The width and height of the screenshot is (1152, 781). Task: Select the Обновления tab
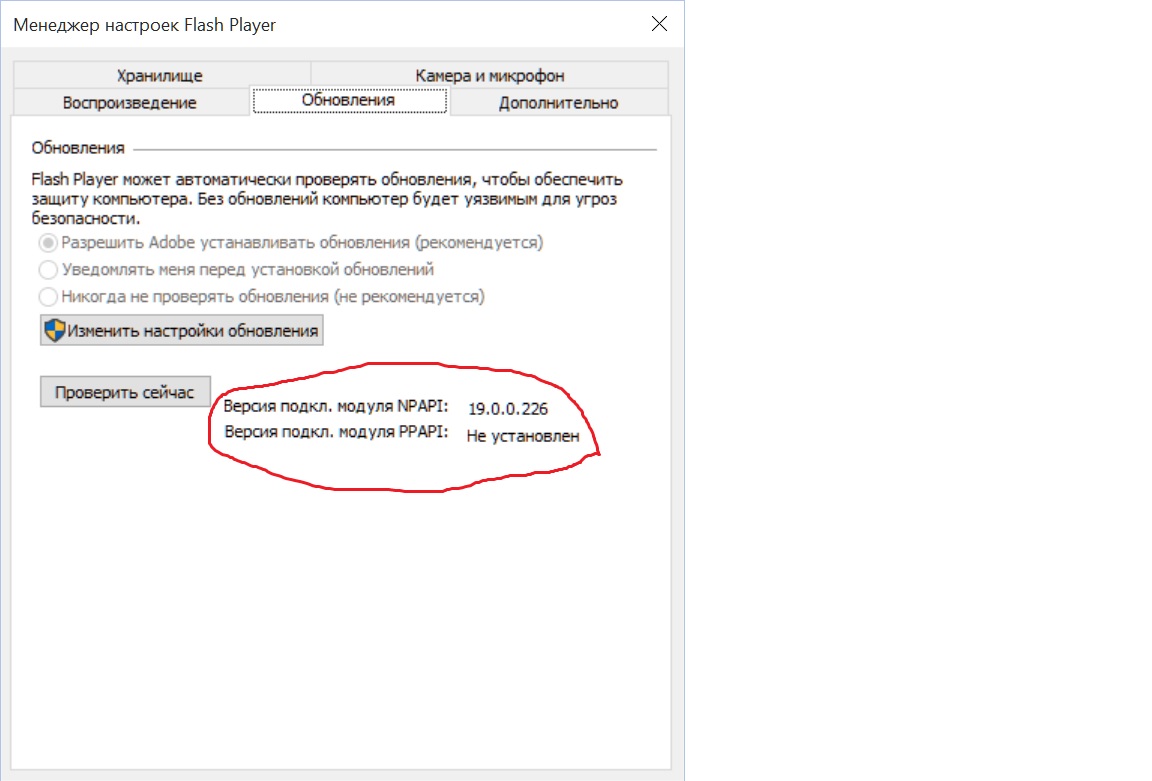click(348, 100)
